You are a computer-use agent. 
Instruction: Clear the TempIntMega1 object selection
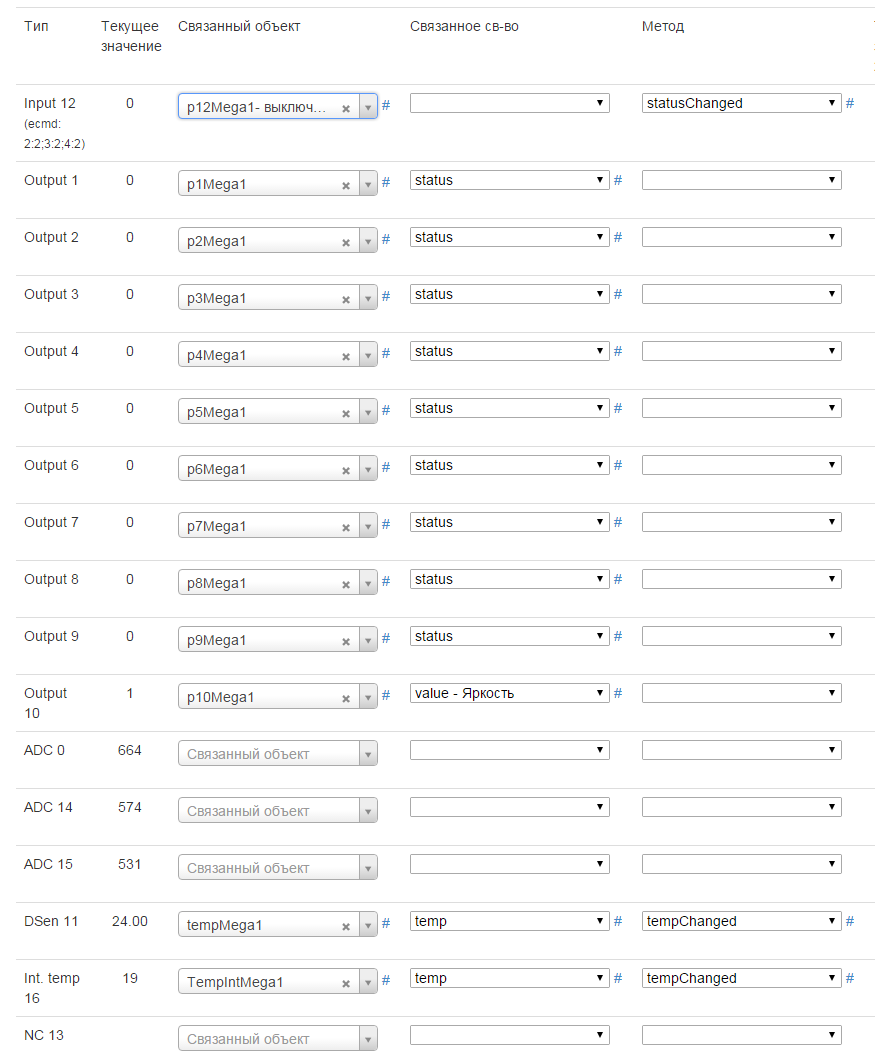click(x=346, y=983)
